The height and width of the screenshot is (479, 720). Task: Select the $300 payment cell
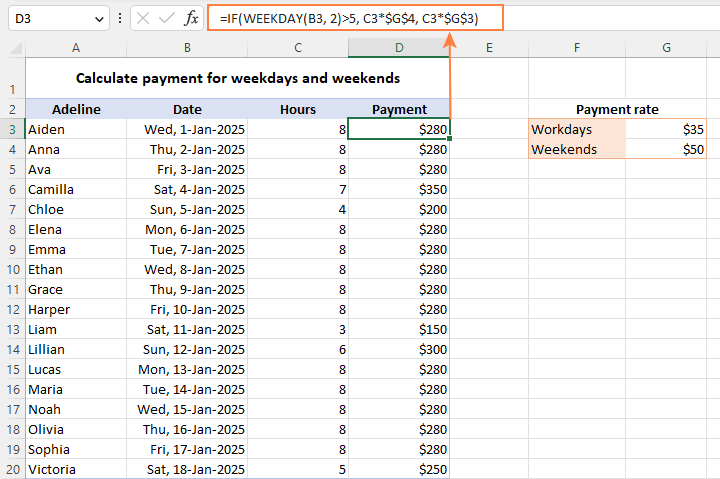pos(399,349)
